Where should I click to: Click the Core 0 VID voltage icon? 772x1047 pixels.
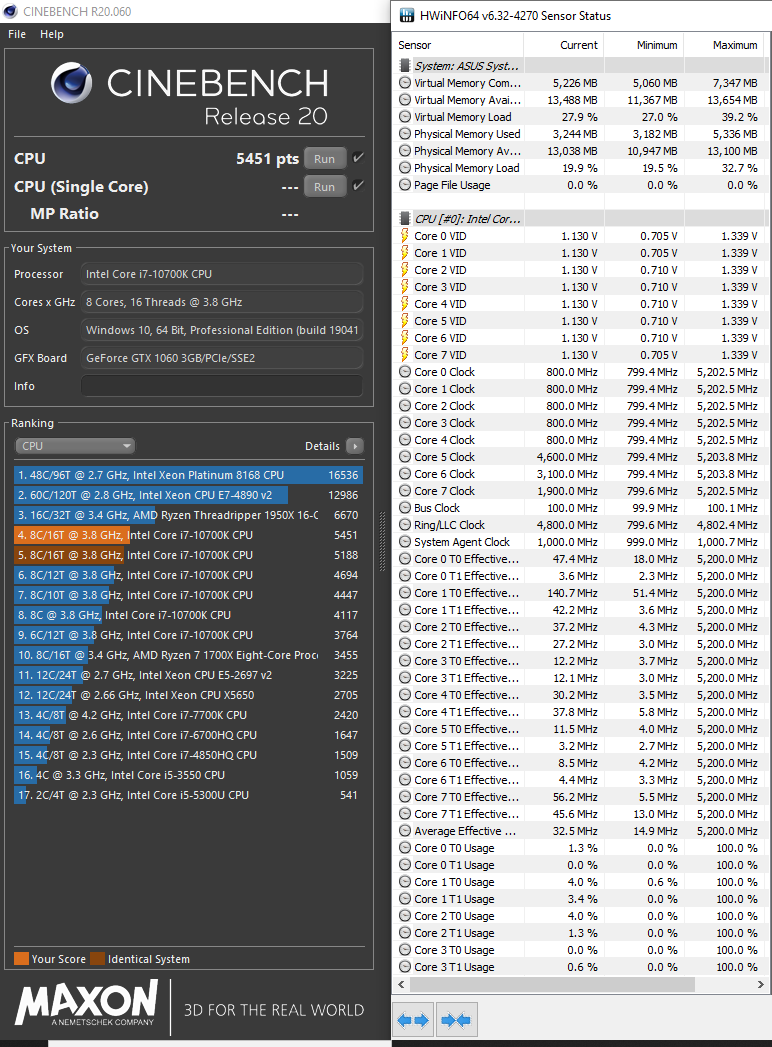[404, 236]
